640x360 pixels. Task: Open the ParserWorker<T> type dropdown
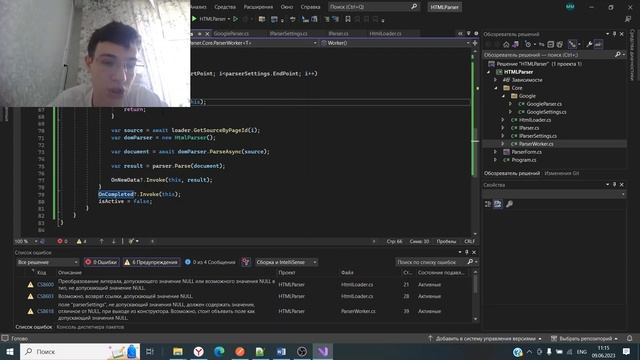pyautogui.click(x=253, y=43)
